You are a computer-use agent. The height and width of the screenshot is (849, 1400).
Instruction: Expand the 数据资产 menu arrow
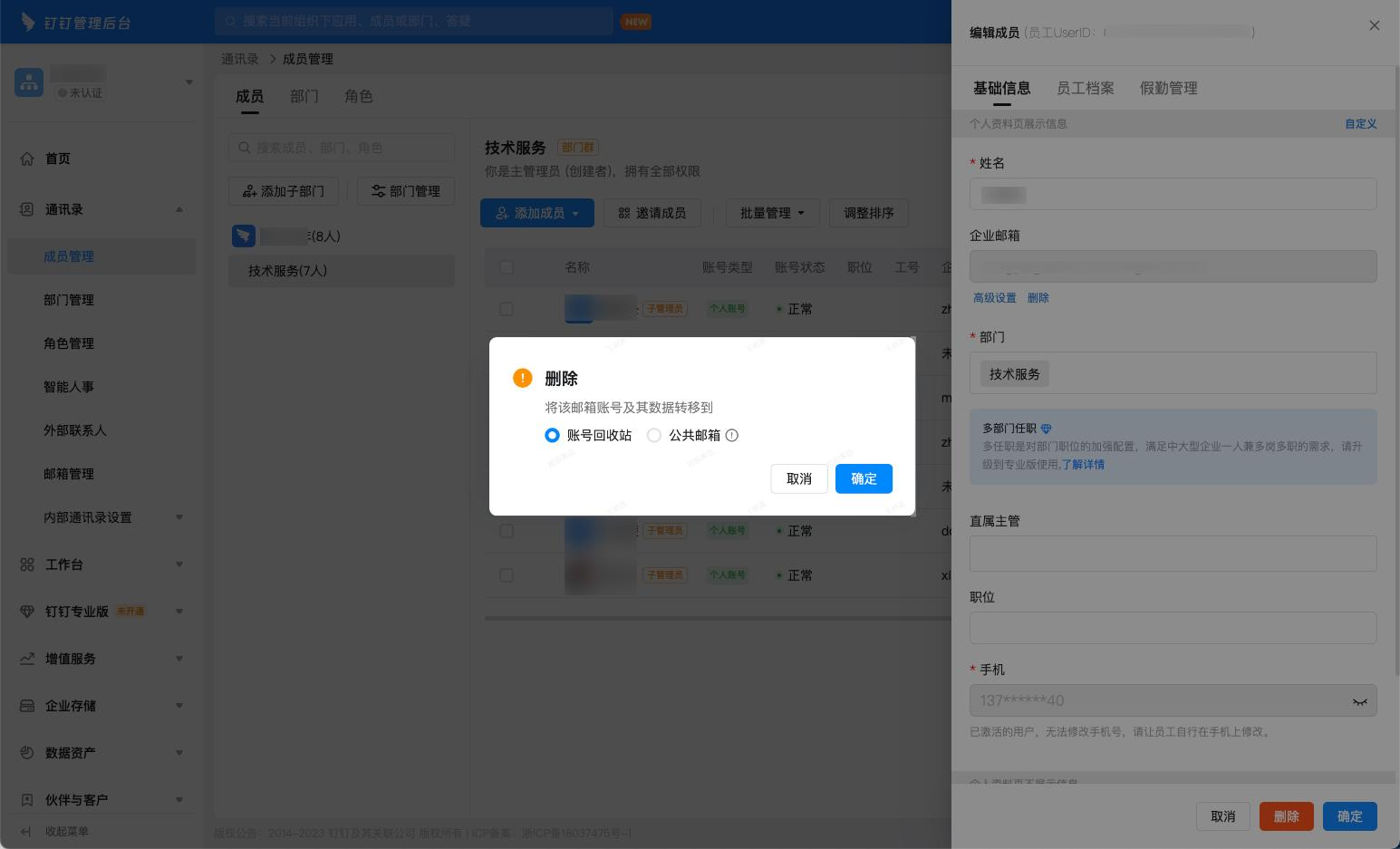pos(179,753)
